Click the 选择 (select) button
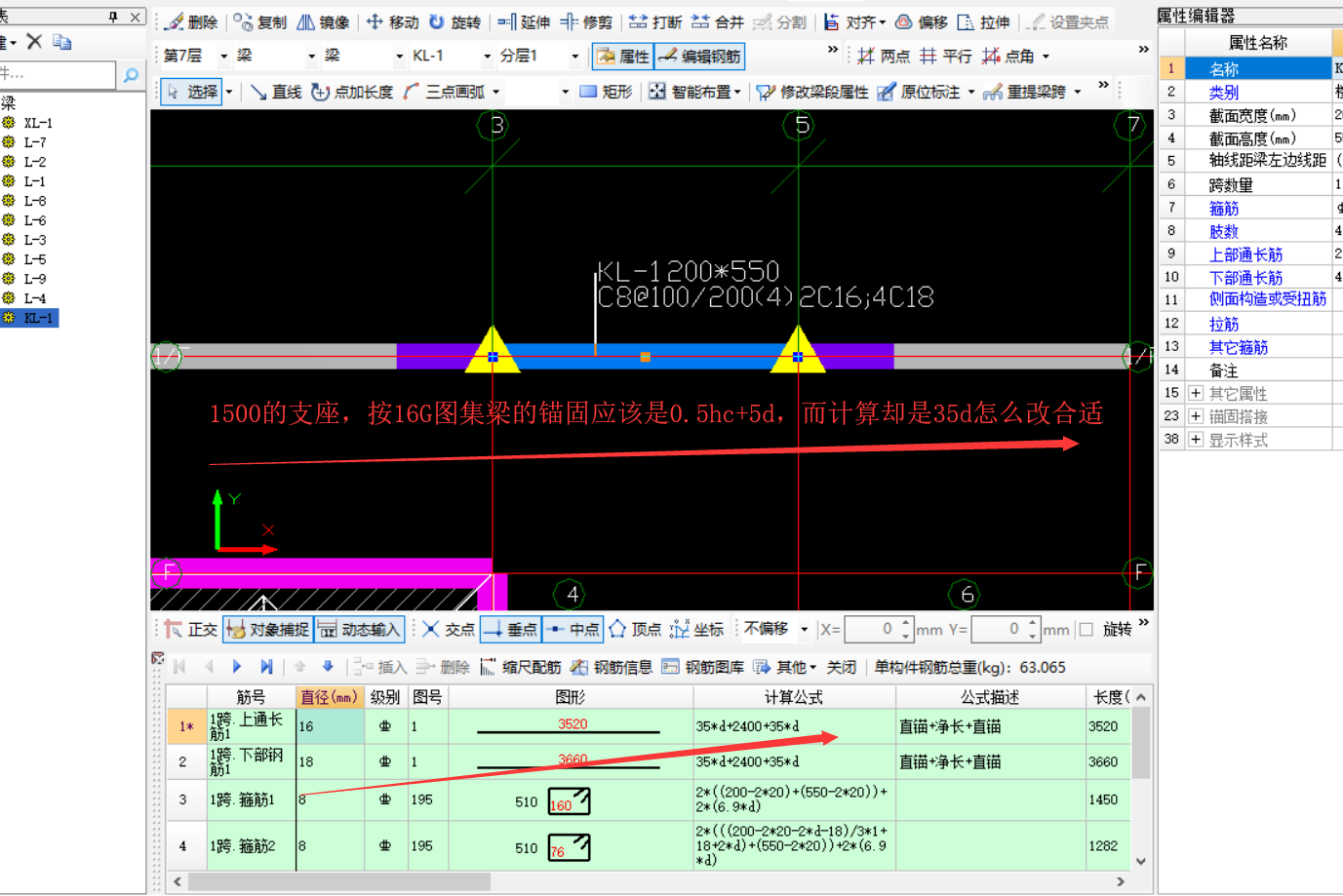1343x896 pixels. pos(192,92)
